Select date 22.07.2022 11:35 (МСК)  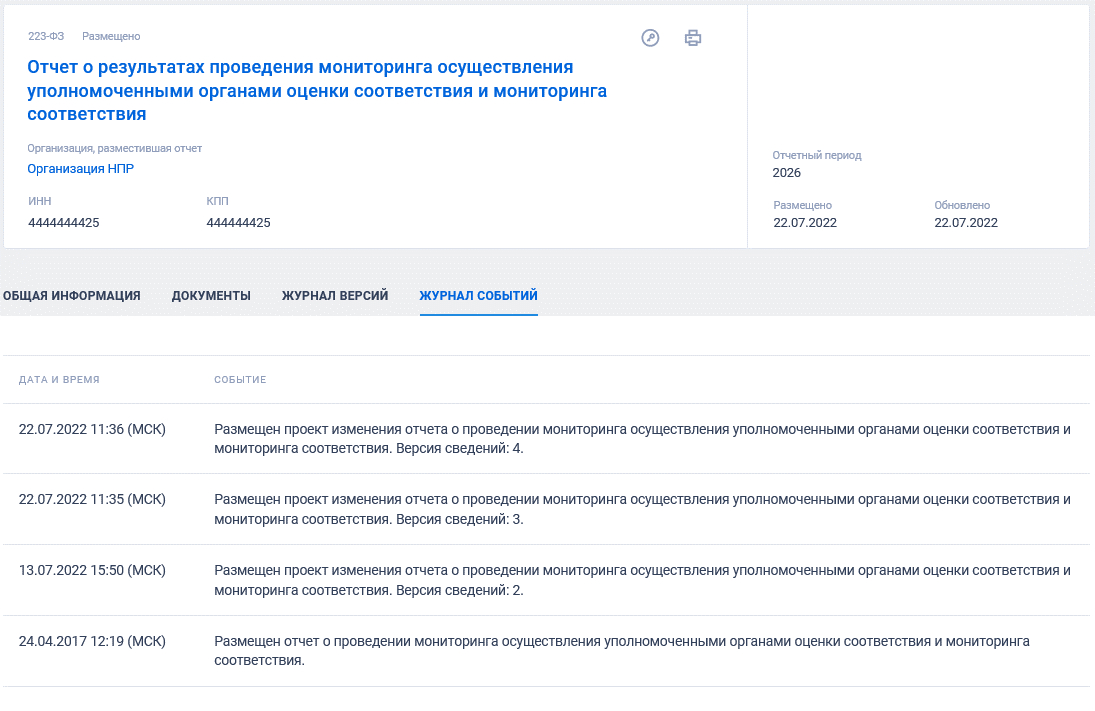click(x=92, y=499)
